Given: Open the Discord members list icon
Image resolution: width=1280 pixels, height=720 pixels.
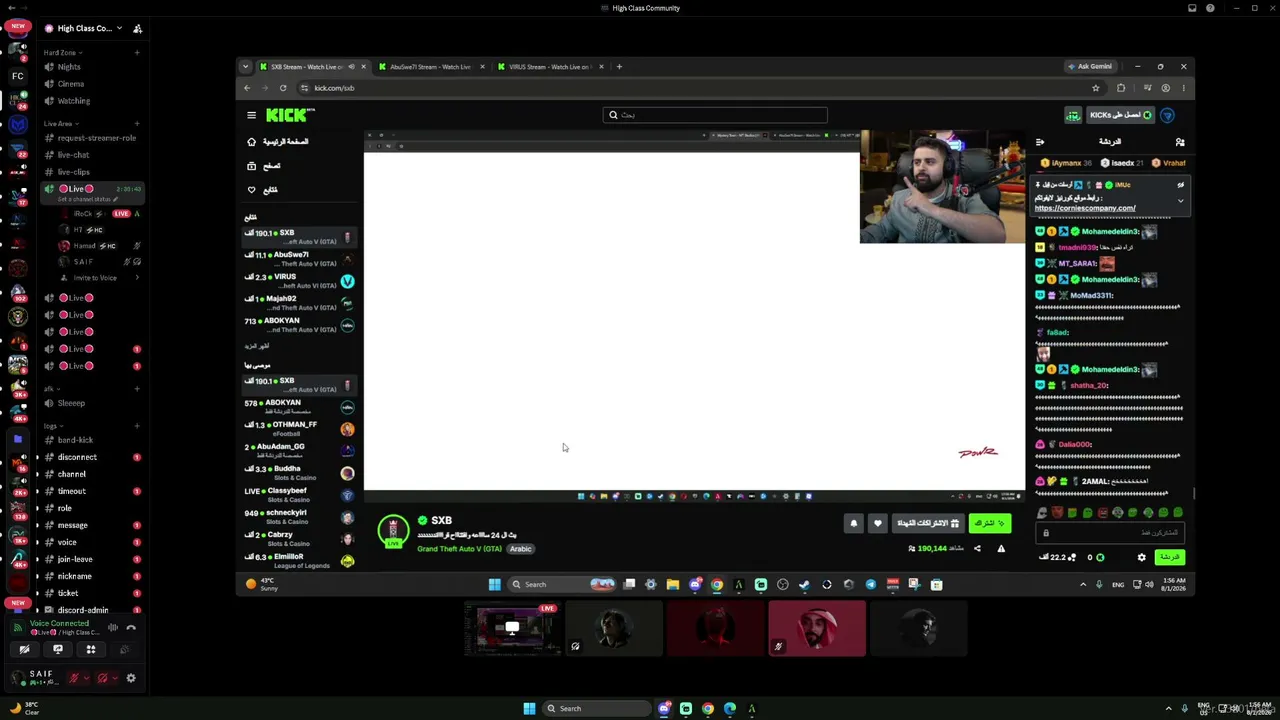Looking at the screenshot, I should (x=137, y=28).
